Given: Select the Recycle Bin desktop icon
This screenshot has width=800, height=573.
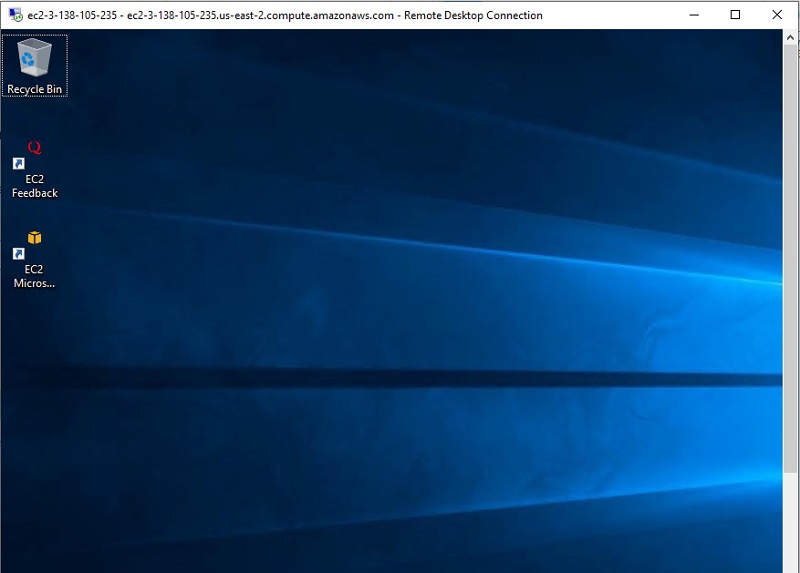Looking at the screenshot, I should pyautogui.click(x=34, y=58).
